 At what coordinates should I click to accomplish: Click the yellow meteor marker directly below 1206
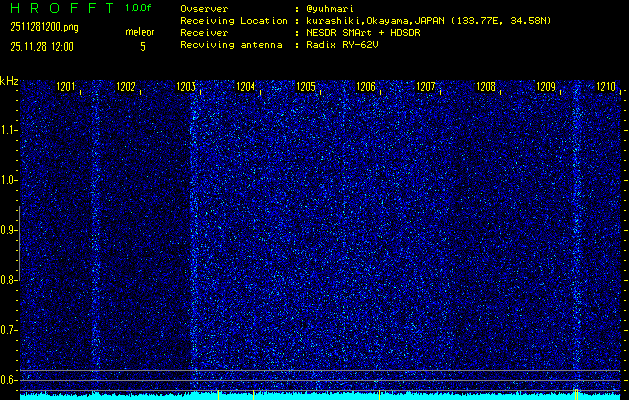379,395
